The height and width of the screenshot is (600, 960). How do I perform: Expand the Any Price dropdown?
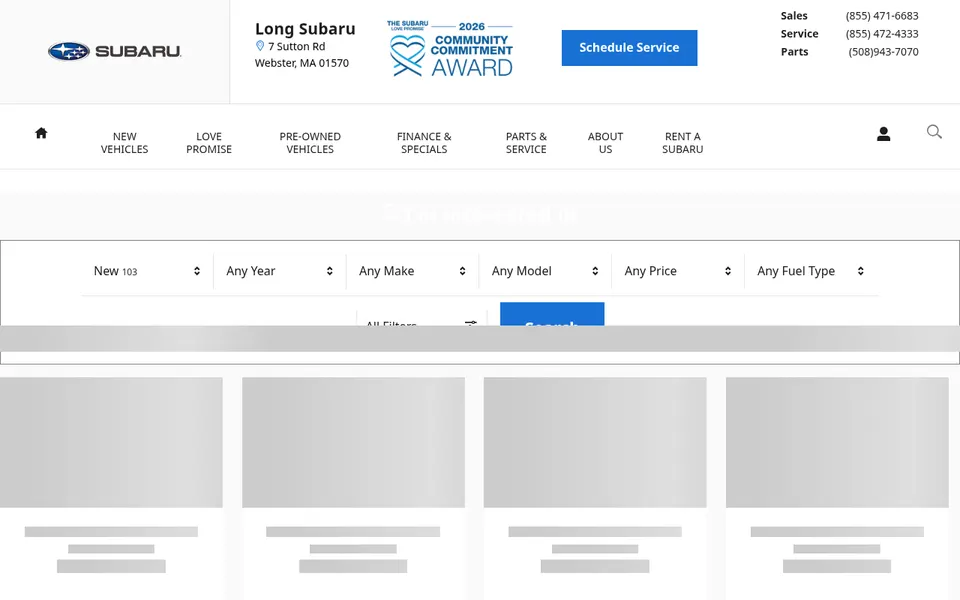[678, 271]
